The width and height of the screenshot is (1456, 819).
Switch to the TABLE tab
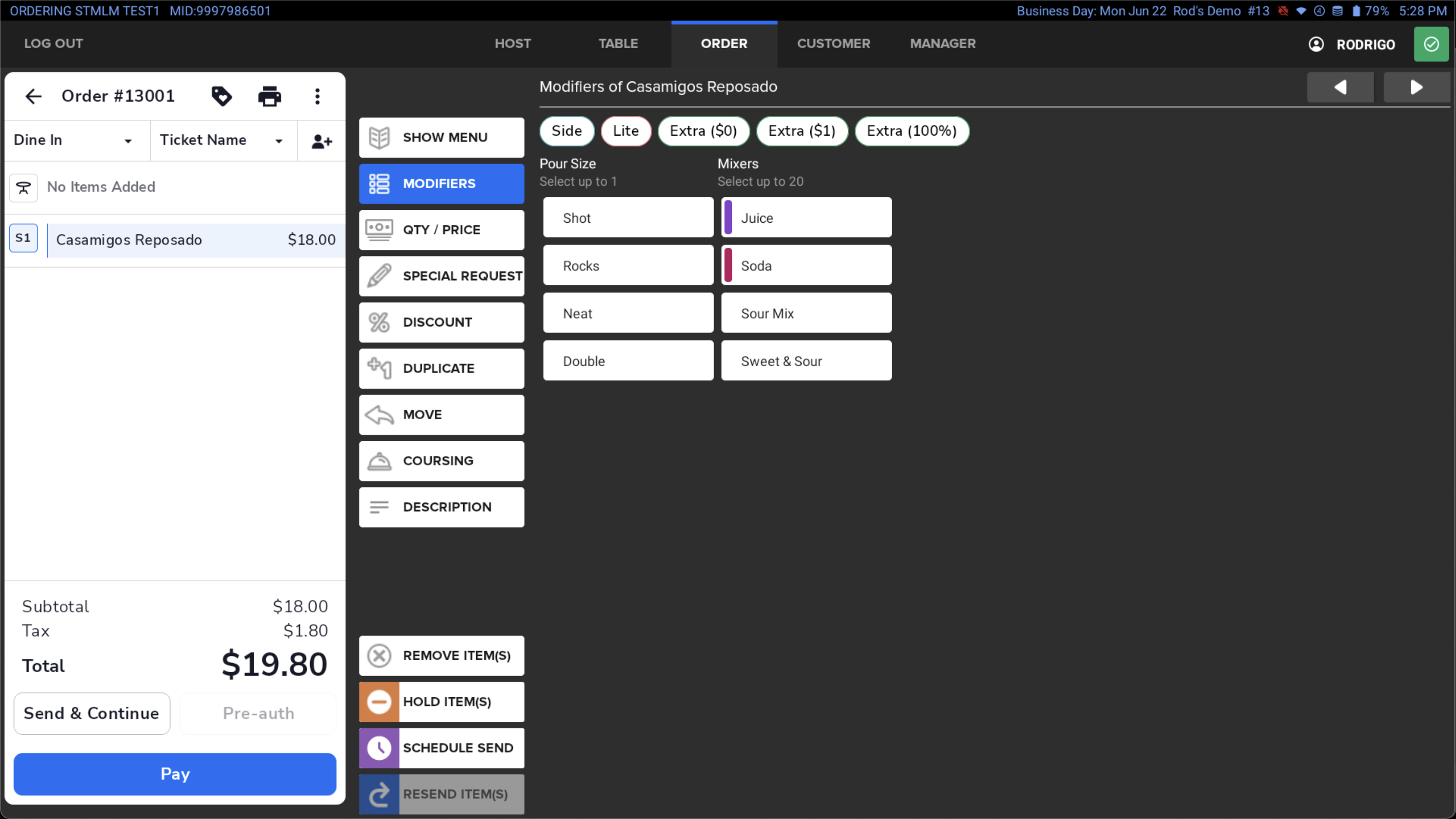click(618, 43)
